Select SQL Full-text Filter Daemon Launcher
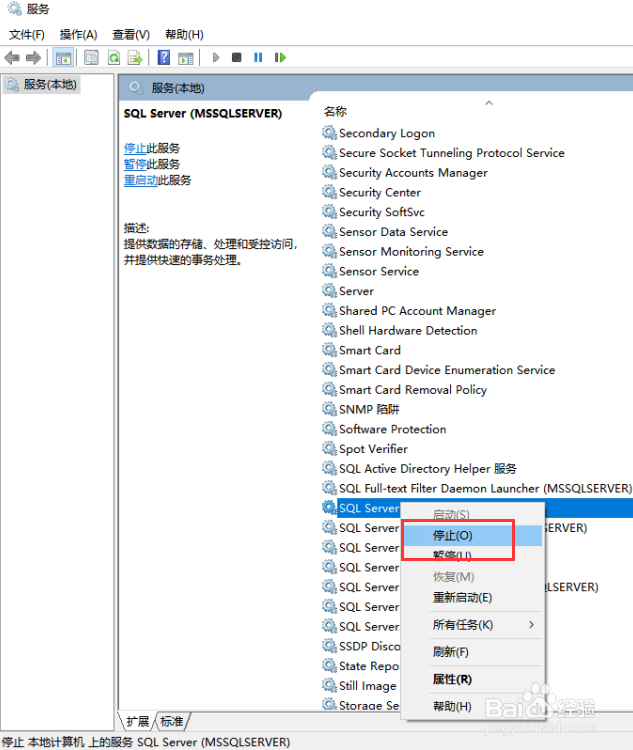 (485, 488)
